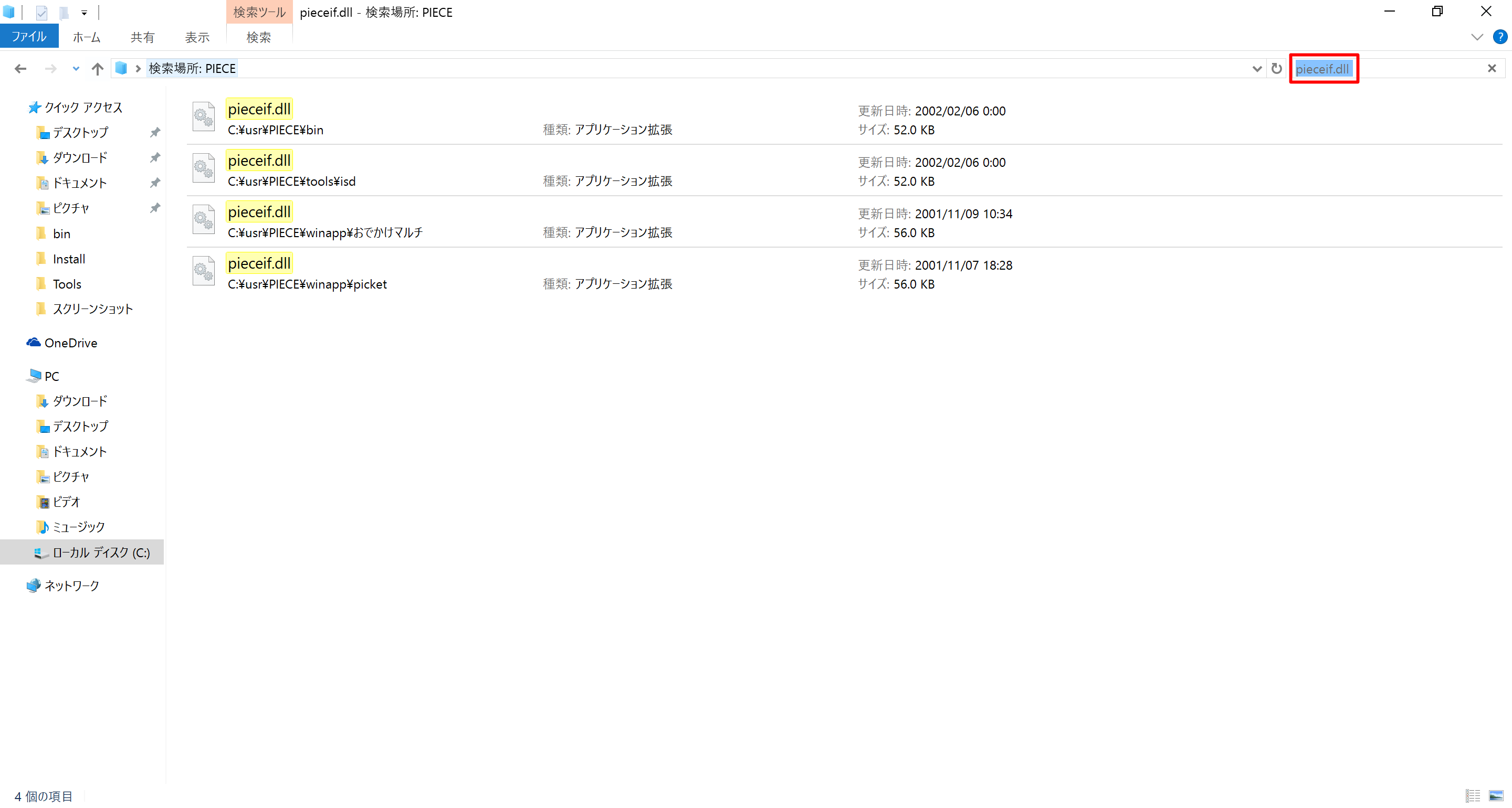Click the location icon in address bar
The width and height of the screenshot is (1512, 808).
point(121,69)
